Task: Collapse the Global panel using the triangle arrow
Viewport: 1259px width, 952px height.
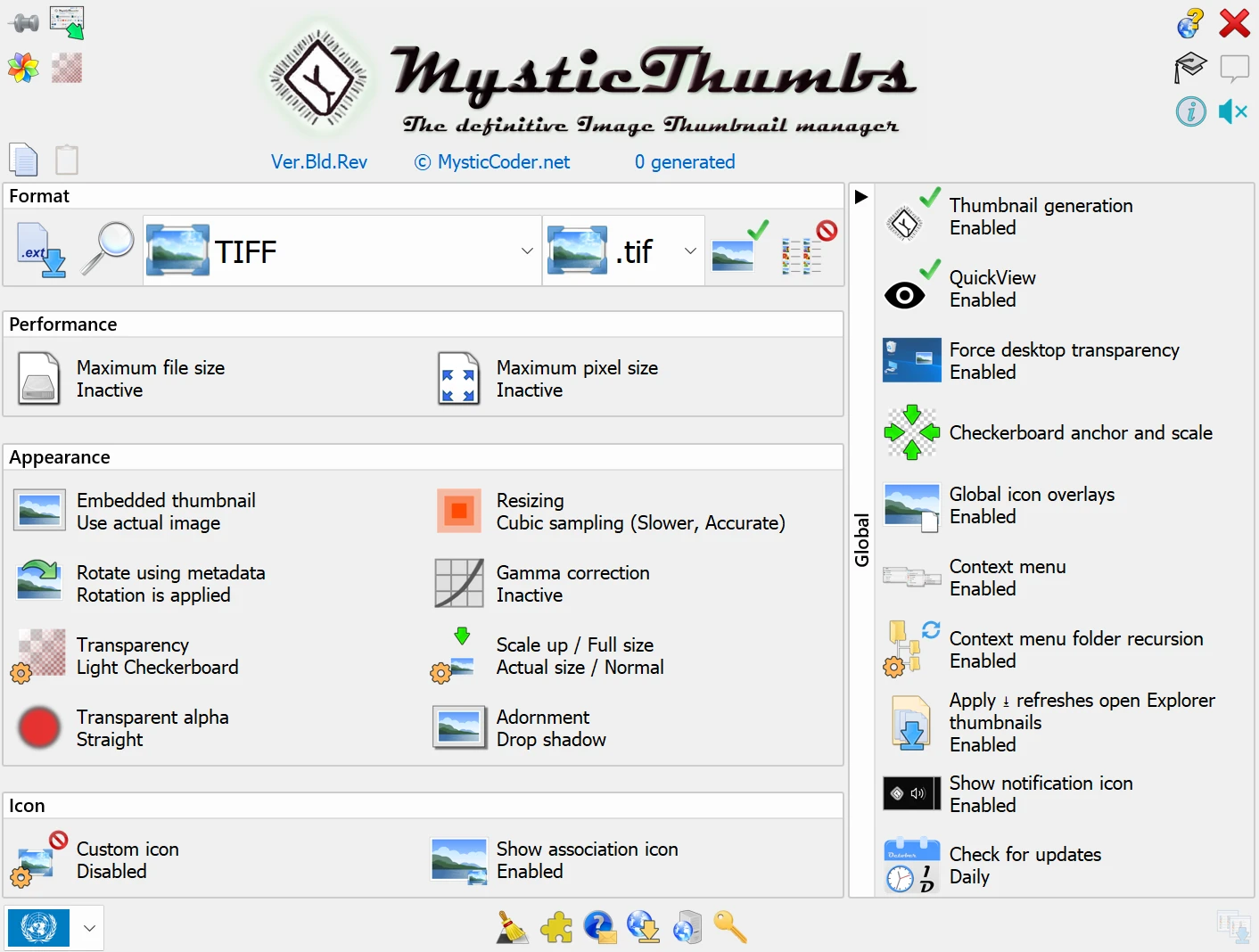Action: coord(860,197)
